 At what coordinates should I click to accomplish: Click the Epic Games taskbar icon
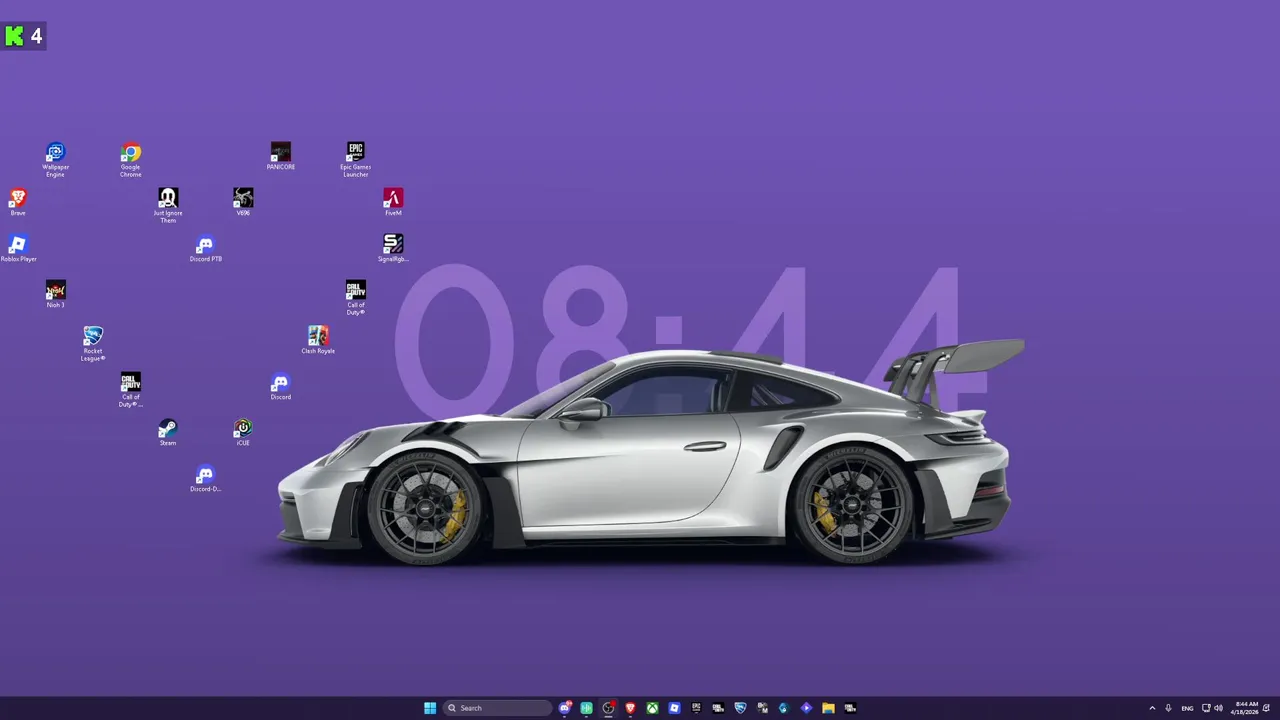pos(696,708)
